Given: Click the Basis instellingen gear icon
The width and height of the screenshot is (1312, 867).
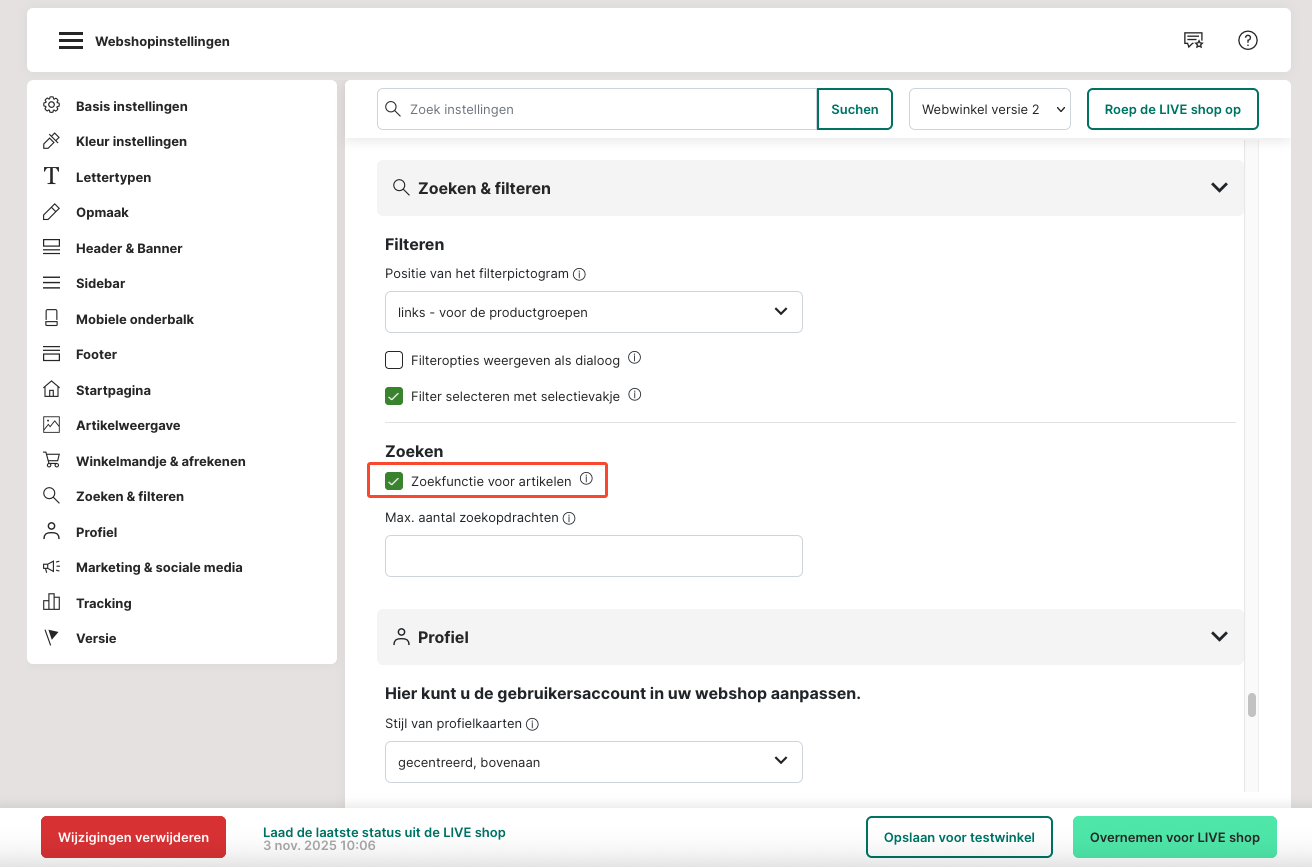Looking at the screenshot, I should (x=52, y=106).
